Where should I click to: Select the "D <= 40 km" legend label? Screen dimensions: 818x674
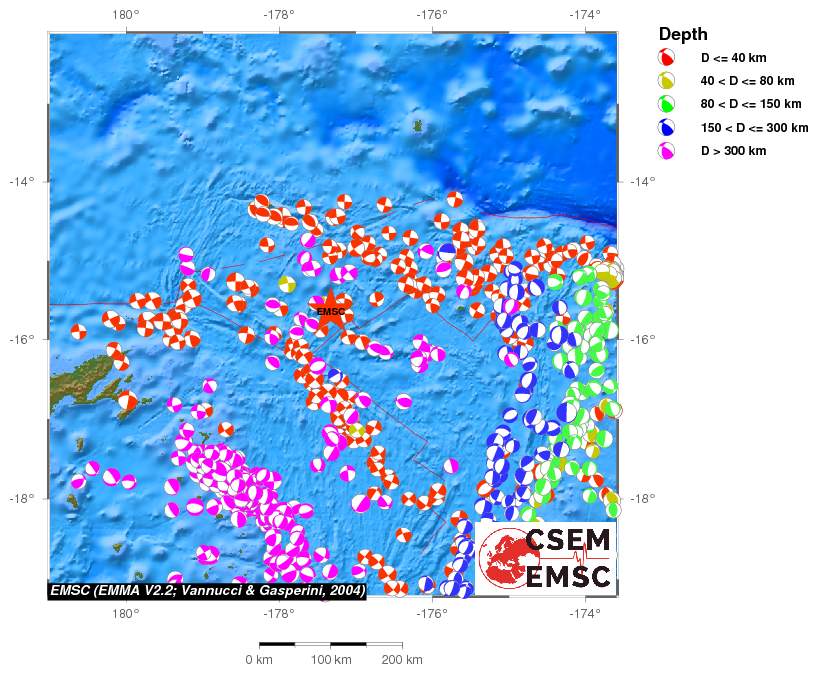734,59
